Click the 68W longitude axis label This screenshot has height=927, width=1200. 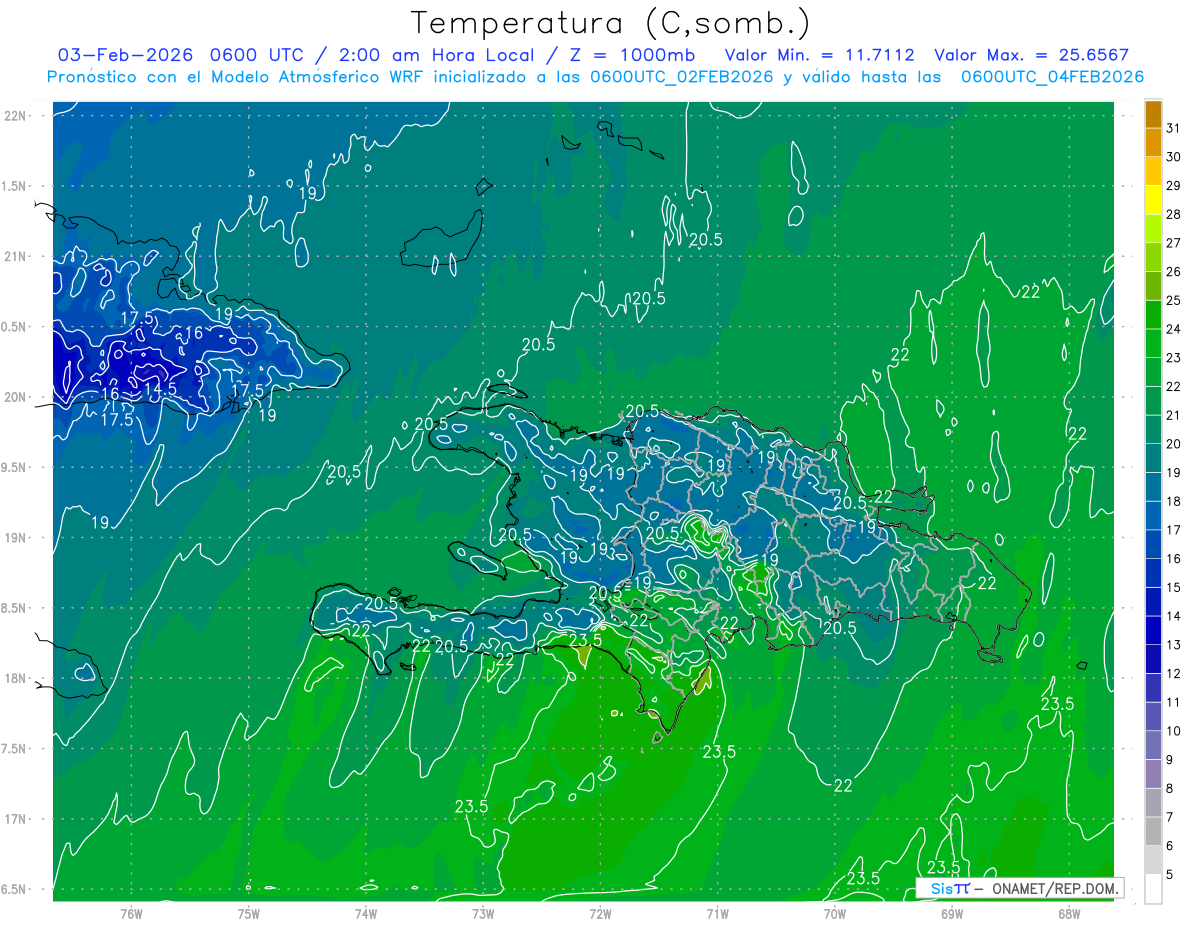point(1069,913)
